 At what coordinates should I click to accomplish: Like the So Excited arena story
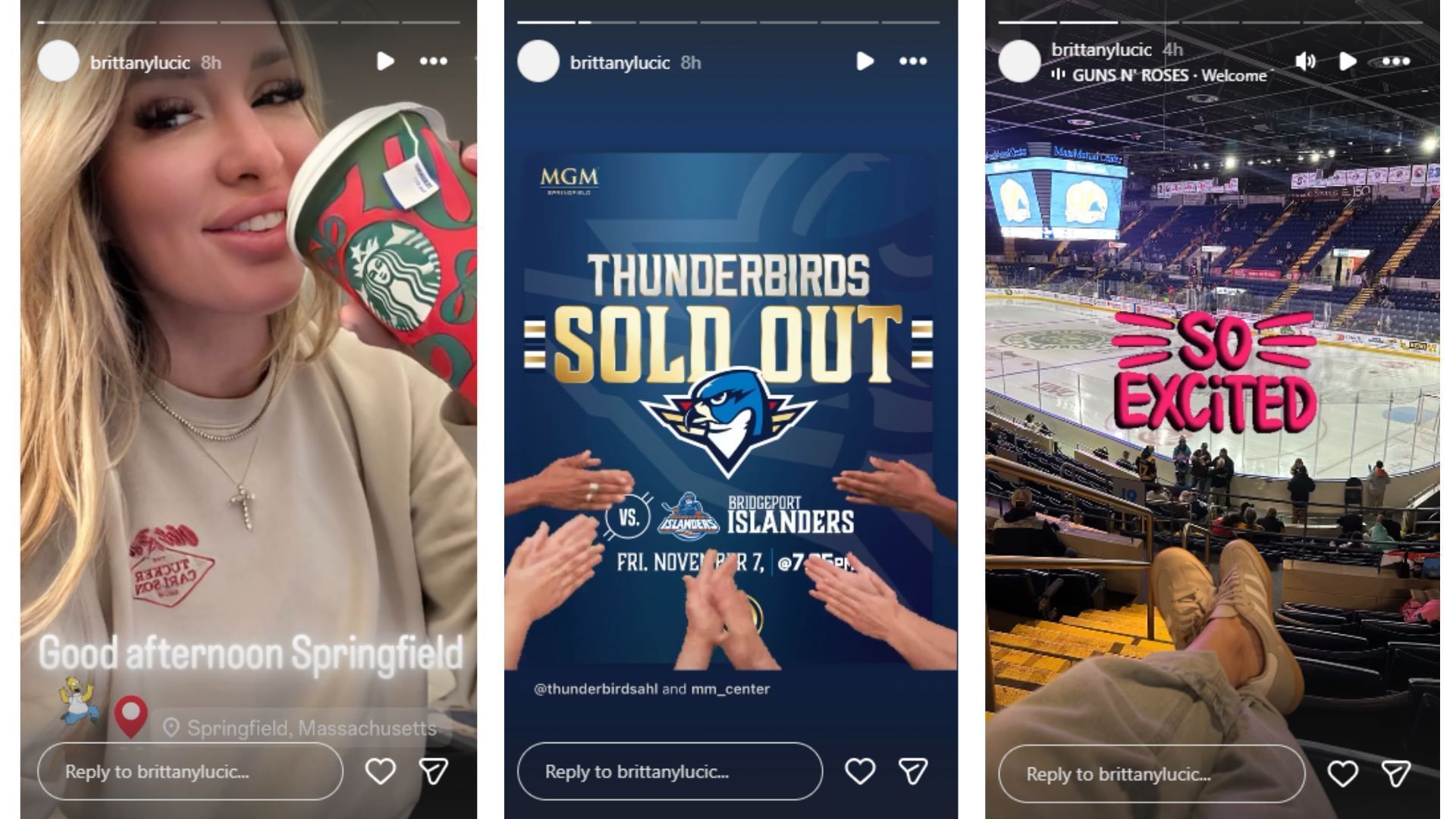coord(1342,773)
